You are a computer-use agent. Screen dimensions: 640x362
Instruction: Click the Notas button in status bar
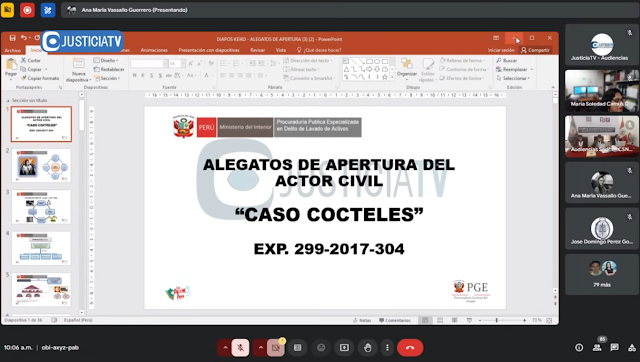pyautogui.click(x=362, y=320)
